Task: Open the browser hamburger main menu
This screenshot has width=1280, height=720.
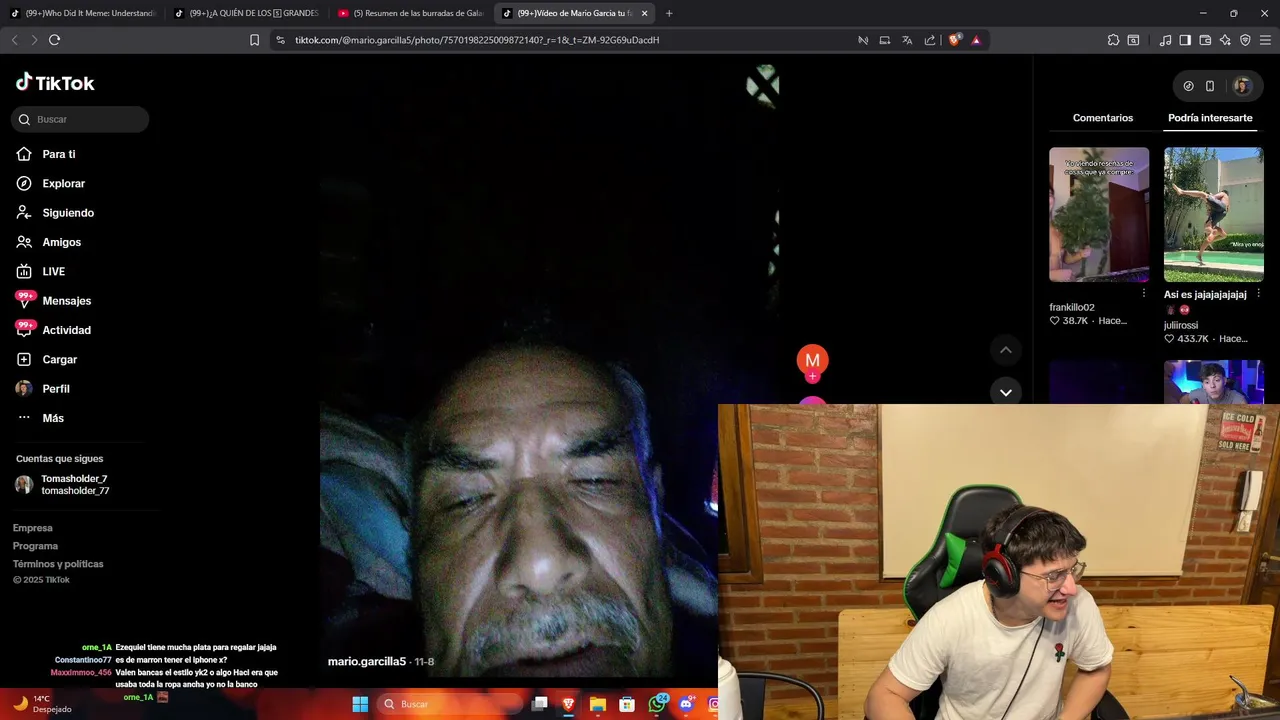Action: pos(1266,40)
